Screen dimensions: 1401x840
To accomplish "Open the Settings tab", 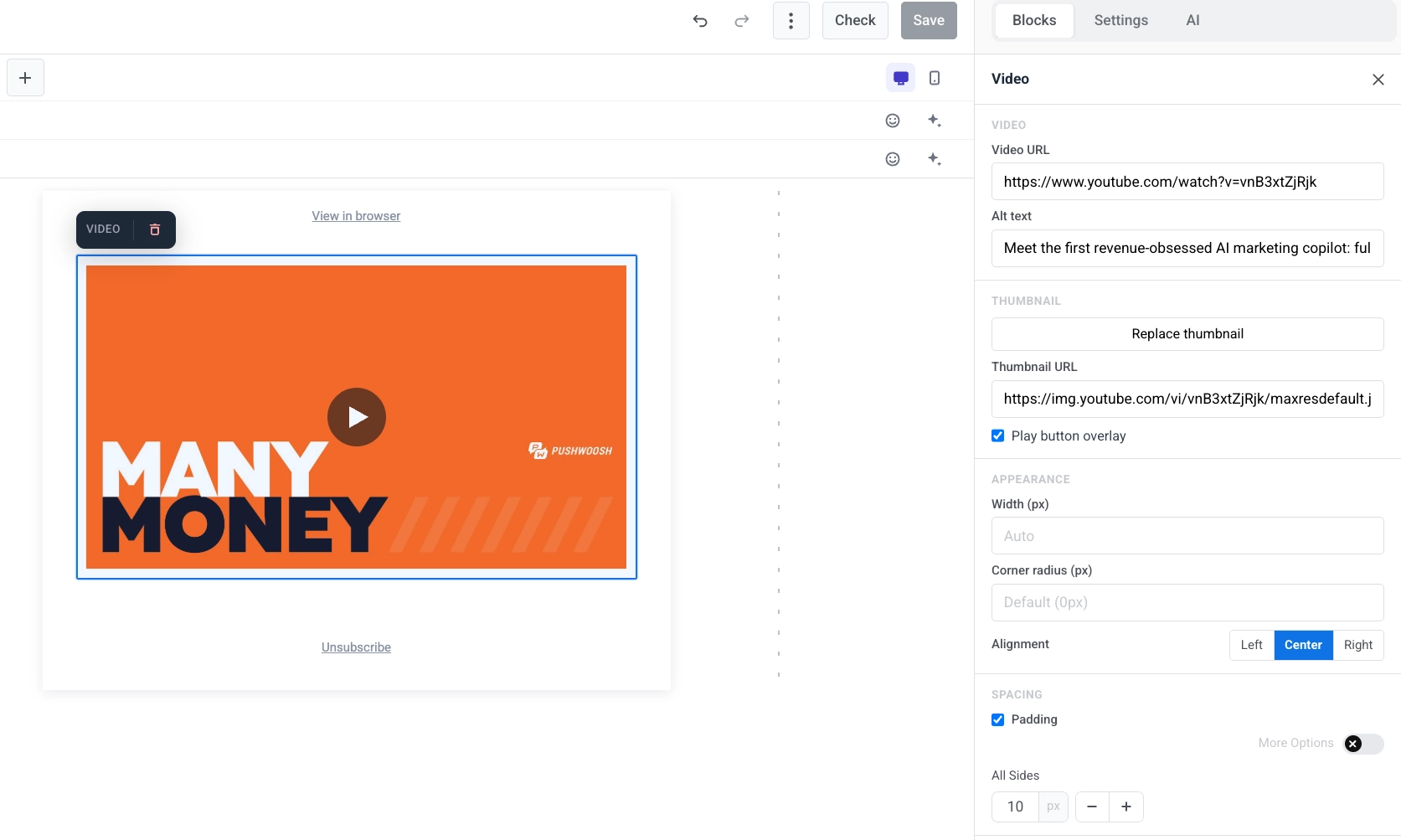I will [1120, 20].
